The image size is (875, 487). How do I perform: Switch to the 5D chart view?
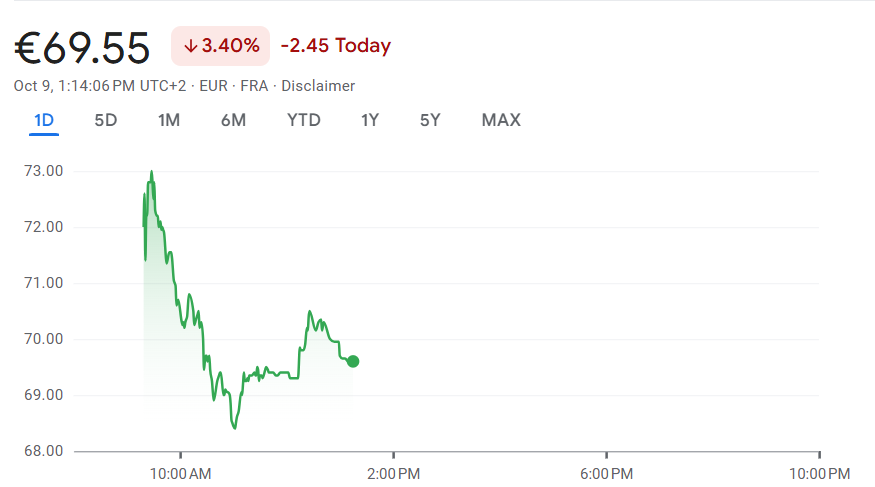point(106,121)
